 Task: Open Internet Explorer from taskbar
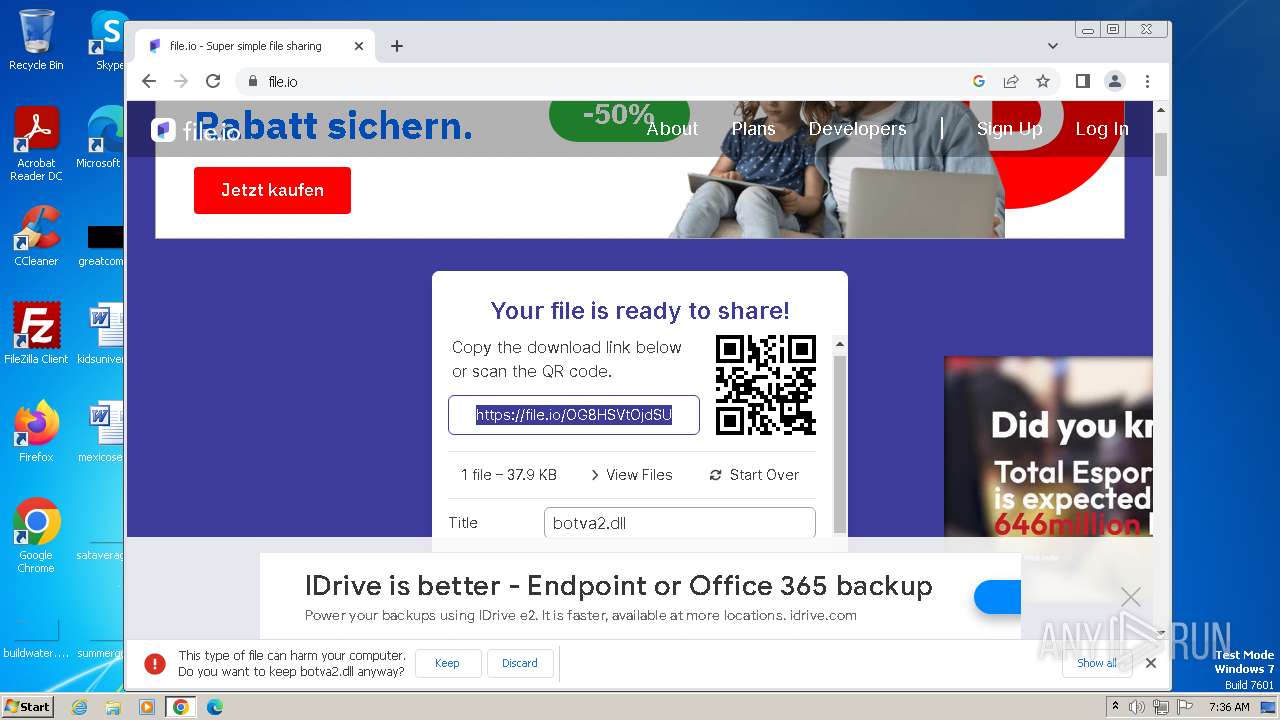[79, 707]
